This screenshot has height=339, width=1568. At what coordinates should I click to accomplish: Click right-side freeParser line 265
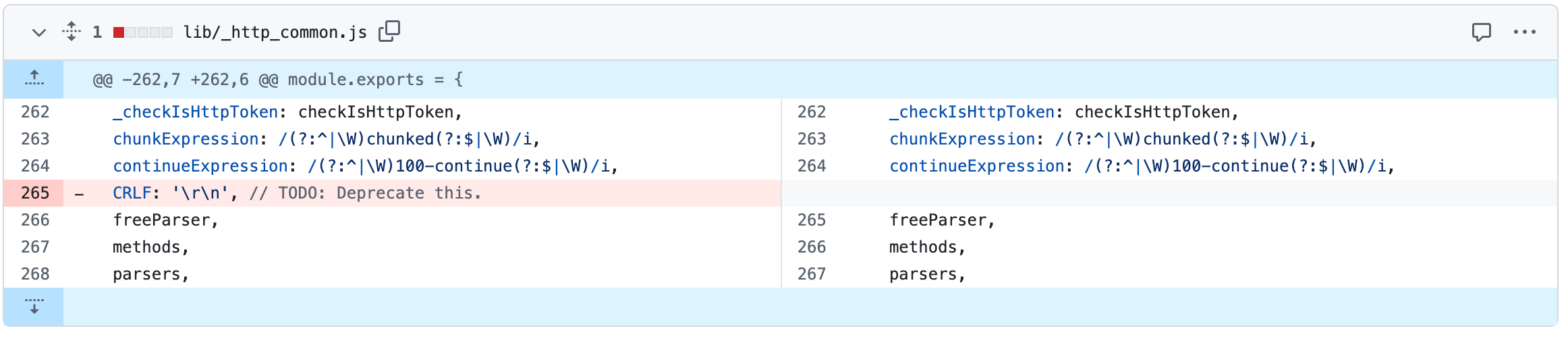[942, 220]
